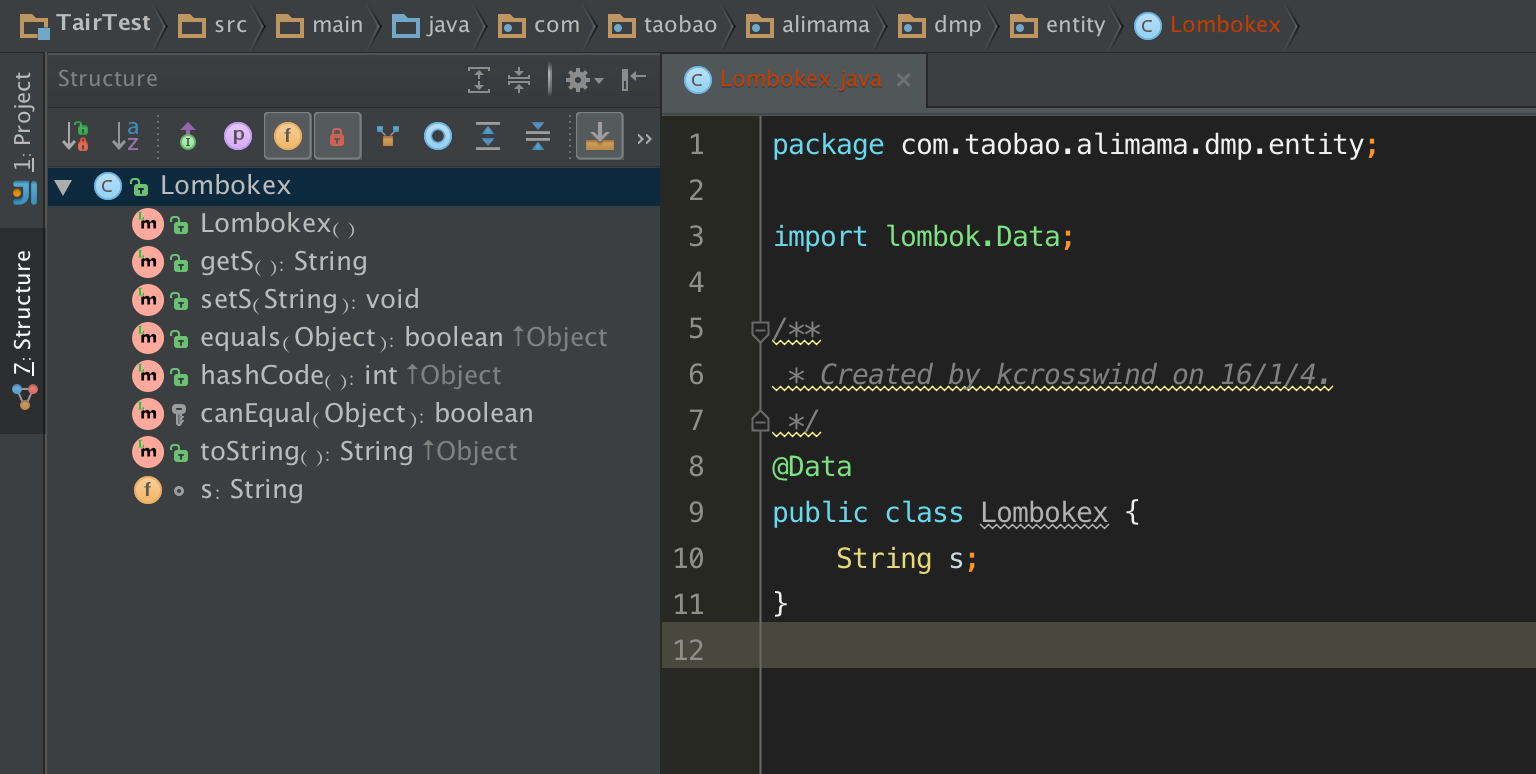Hide the Structure tool window
The image size is (1536, 774).
pyautogui.click(x=634, y=79)
